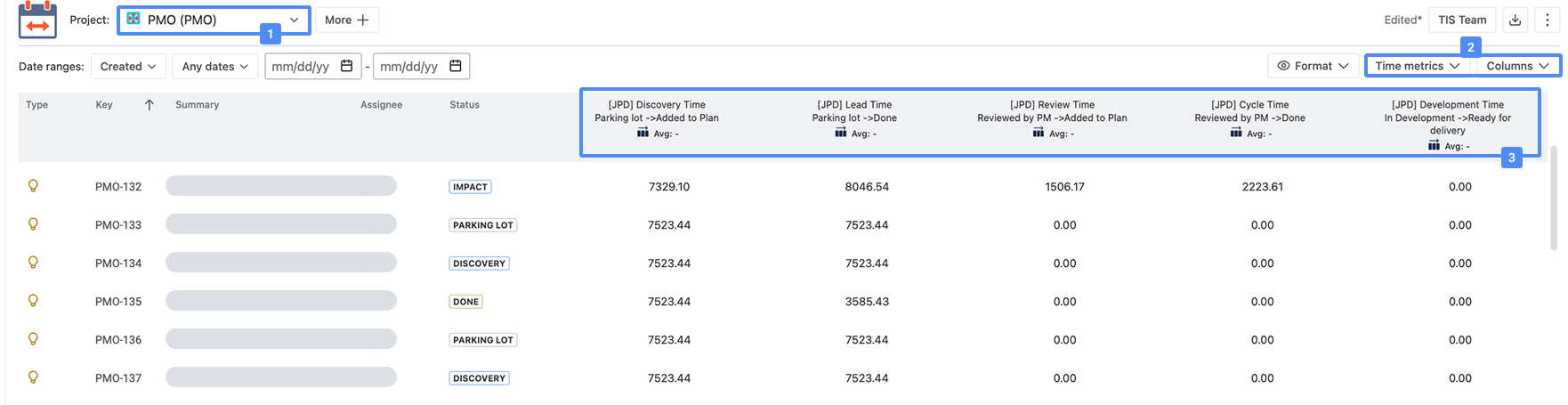The height and width of the screenshot is (405, 1568).
Task: Click the Development Time average calculation icon
Action: [1434, 145]
